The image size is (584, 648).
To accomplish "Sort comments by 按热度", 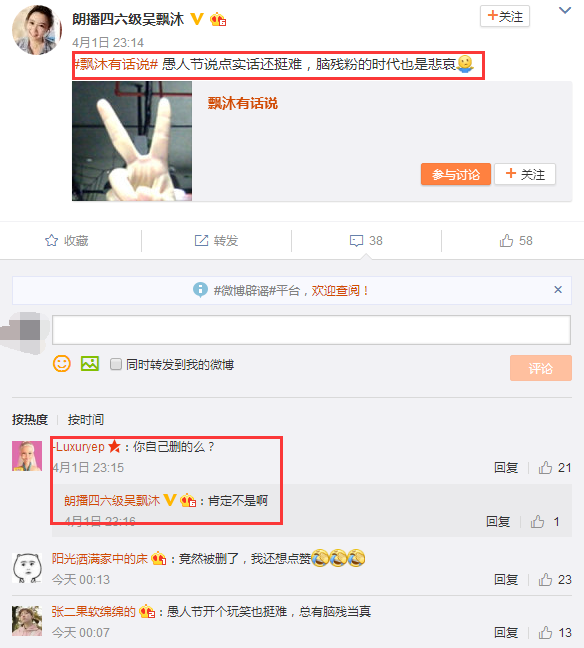I will pos(30,419).
